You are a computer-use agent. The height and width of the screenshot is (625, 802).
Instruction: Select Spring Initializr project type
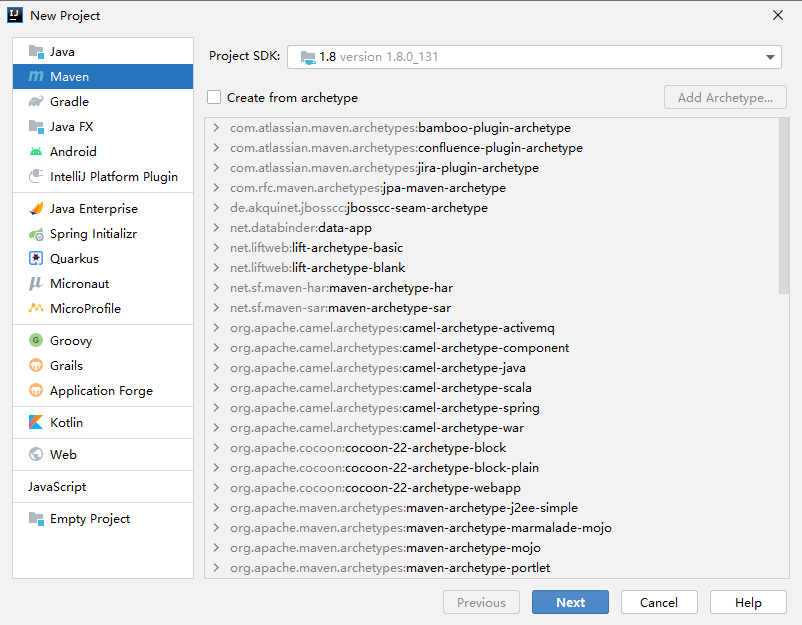pos(103,234)
